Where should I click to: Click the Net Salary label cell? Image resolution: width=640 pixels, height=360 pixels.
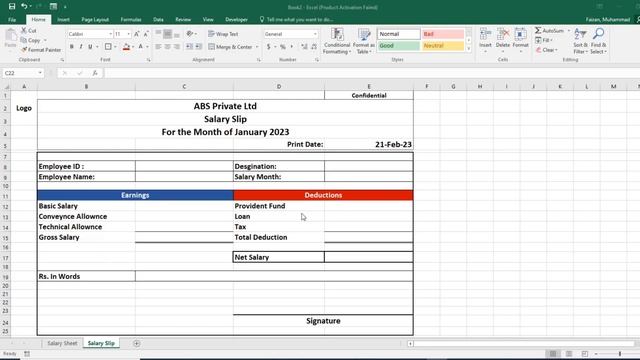point(279,257)
